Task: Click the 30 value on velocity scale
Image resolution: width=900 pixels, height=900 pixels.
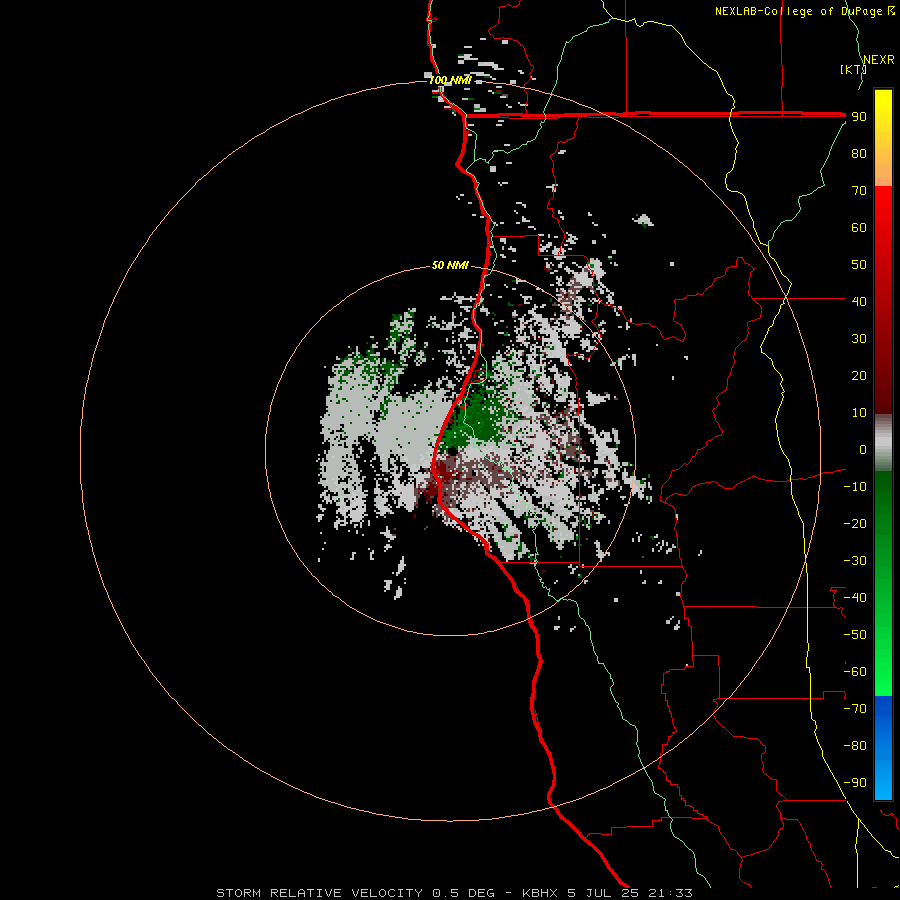Action: tap(859, 339)
